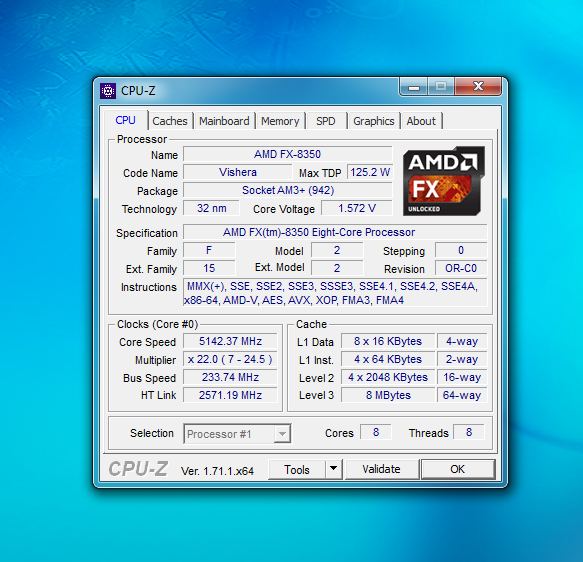This screenshot has width=583, height=562.
Task: Click the Ext. Family value 15
Action: pyautogui.click(x=209, y=268)
